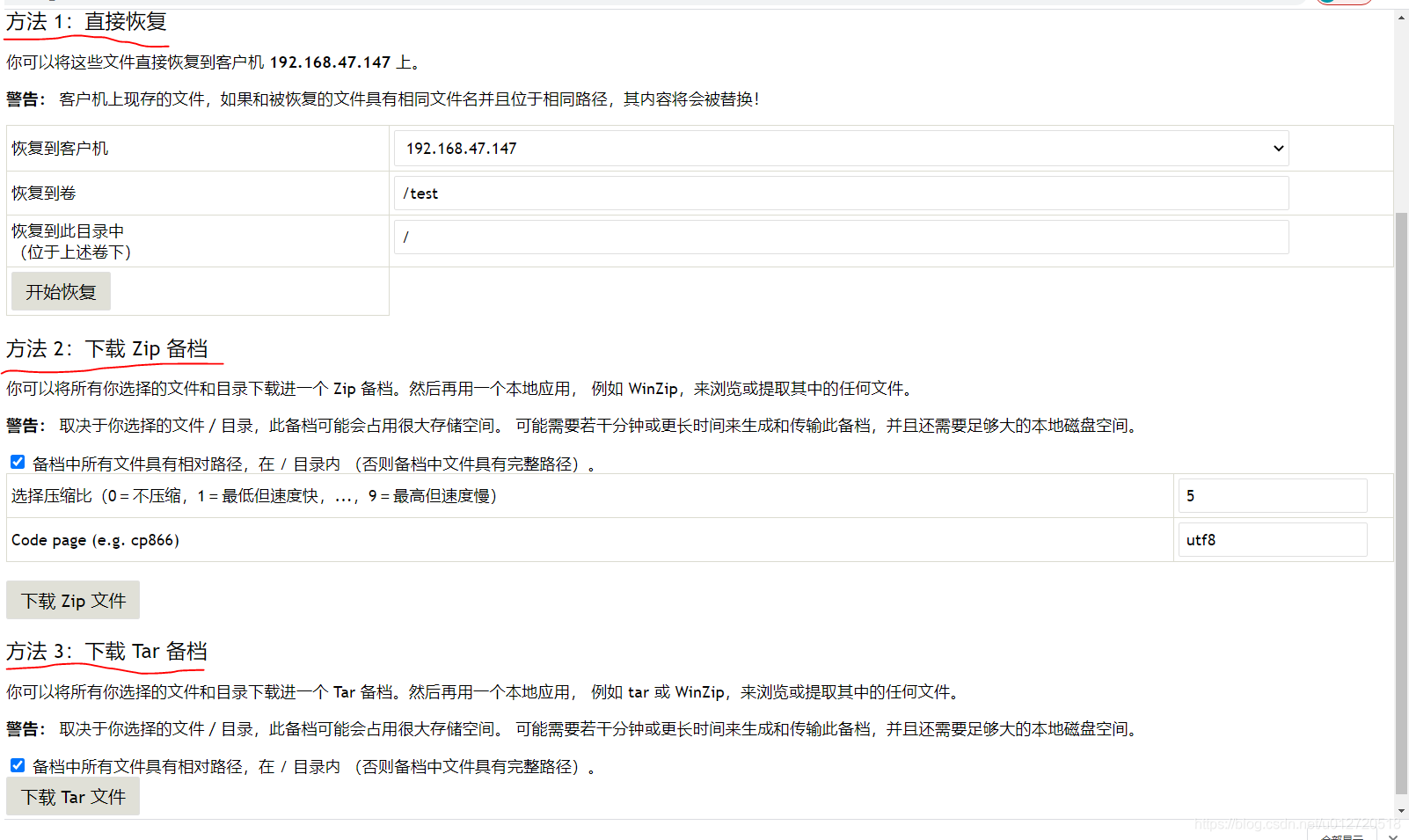This screenshot has width=1409, height=840.
Task: Click the bold IP 192.168.47.147 in the description
Action: click(330, 62)
